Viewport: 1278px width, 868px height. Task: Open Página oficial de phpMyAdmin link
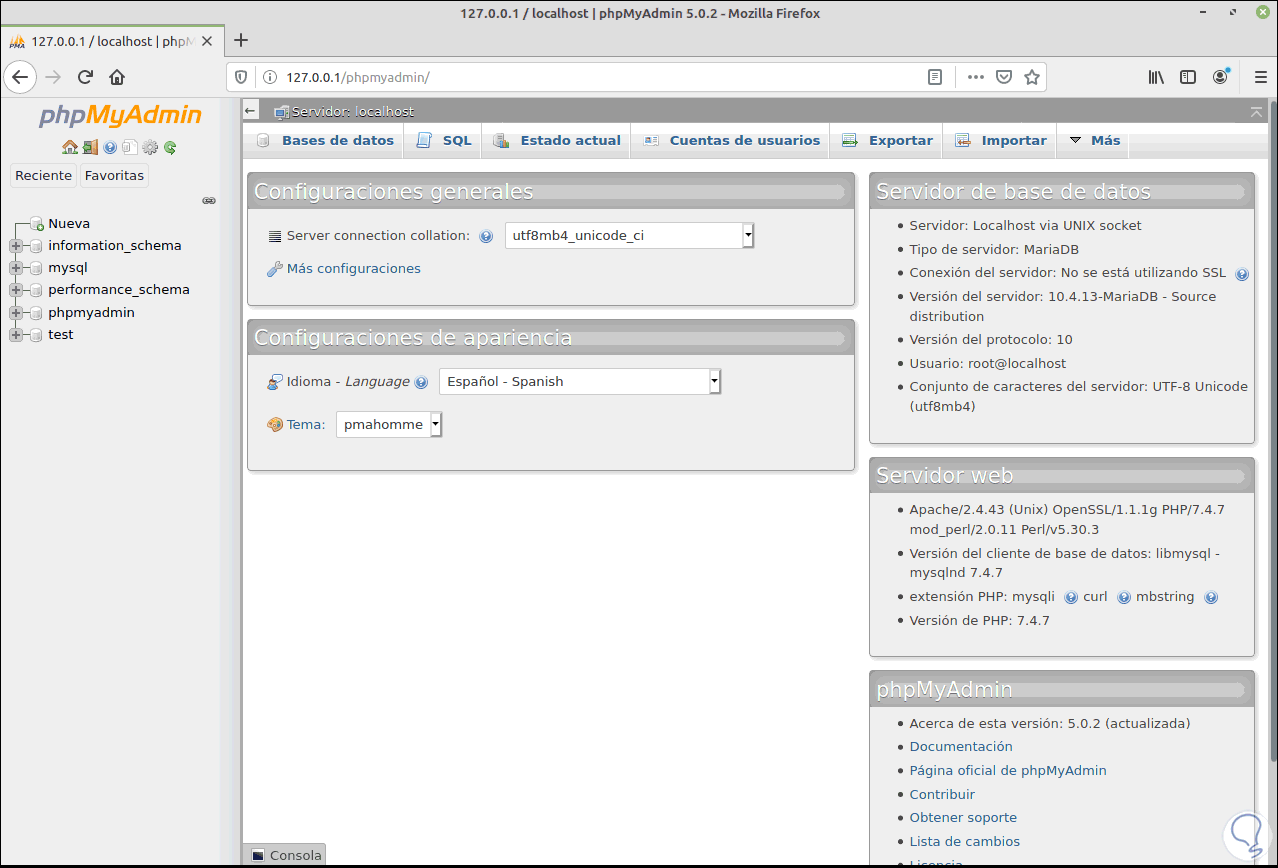click(1008, 771)
